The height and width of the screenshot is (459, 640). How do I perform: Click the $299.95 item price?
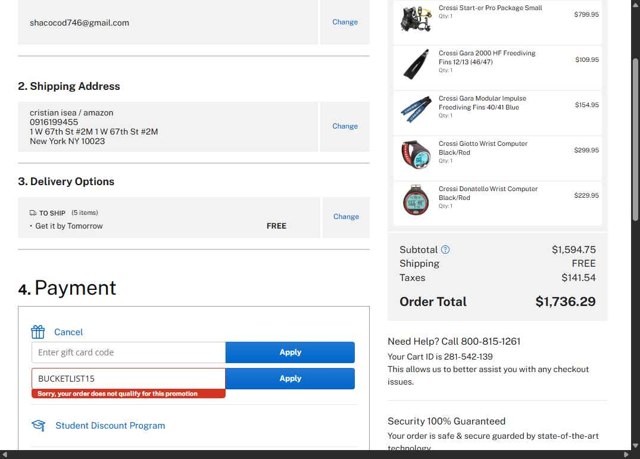pos(587,150)
